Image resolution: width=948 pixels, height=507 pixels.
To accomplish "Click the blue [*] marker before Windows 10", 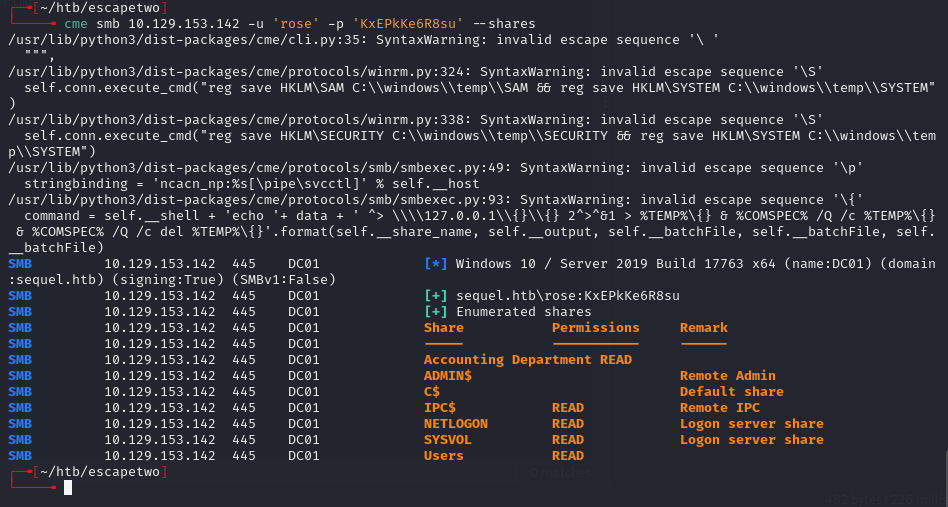I will click(x=435, y=264).
